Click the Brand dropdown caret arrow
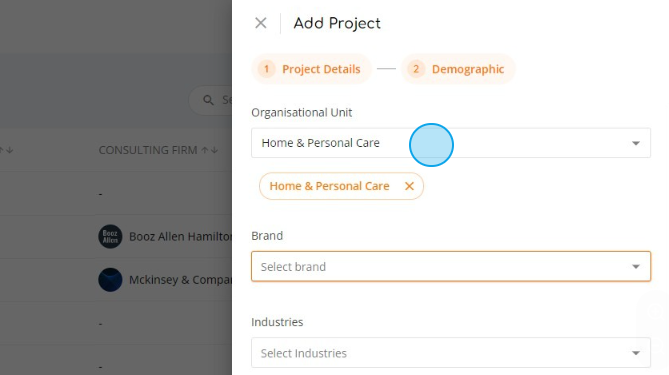This screenshot has width=669, height=375. click(x=636, y=267)
